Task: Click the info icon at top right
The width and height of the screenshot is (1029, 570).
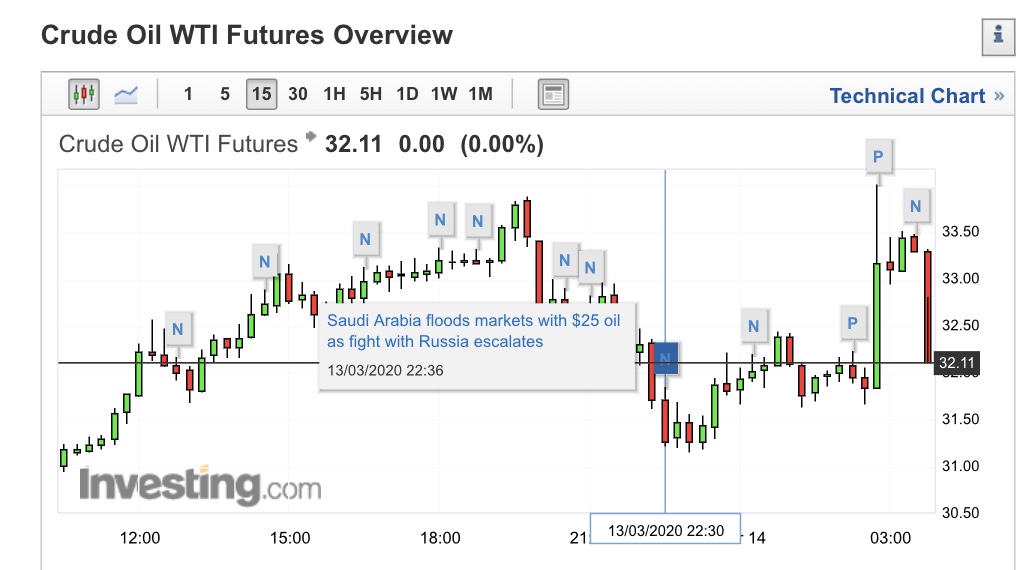Action: pyautogui.click(x=998, y=35)
